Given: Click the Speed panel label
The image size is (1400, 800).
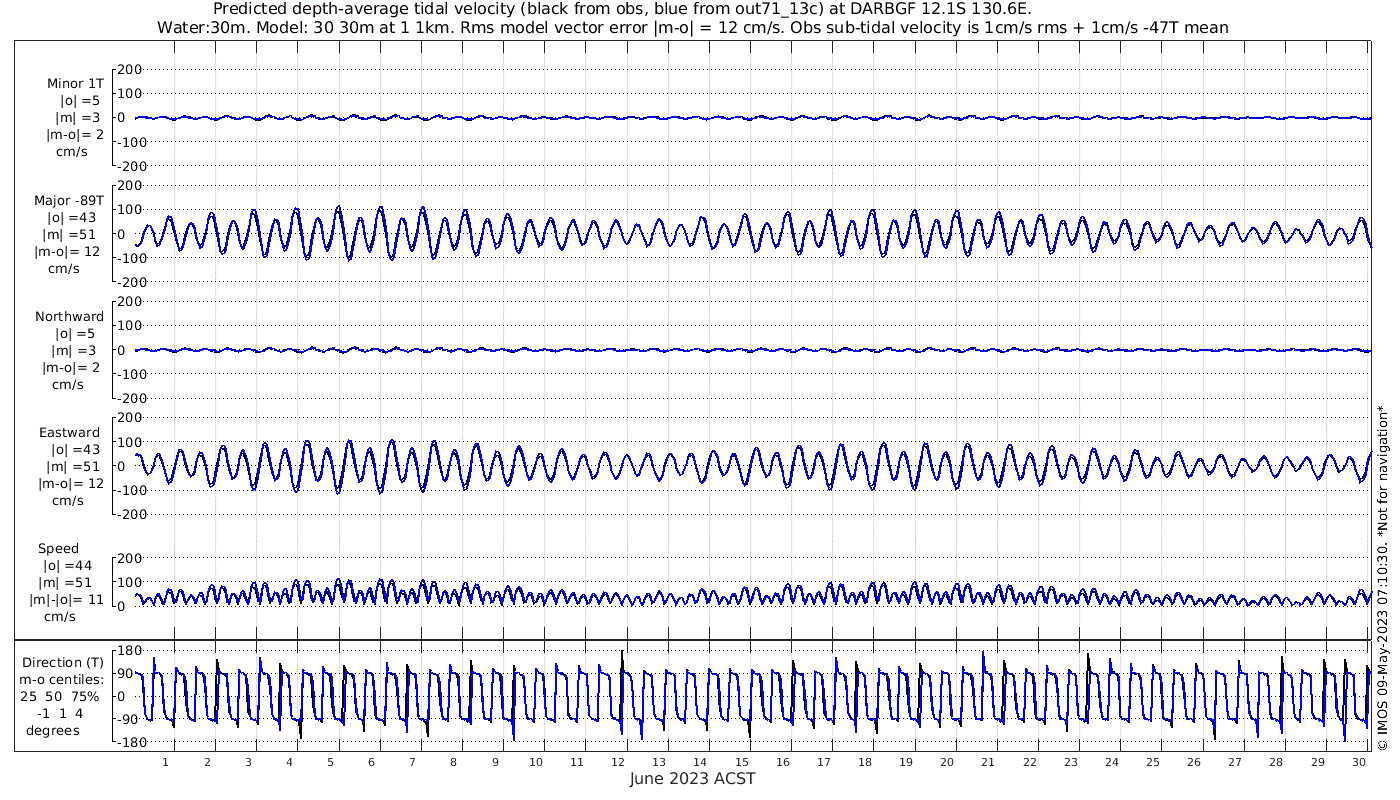Looking at the screenshot, I should 59,549.
